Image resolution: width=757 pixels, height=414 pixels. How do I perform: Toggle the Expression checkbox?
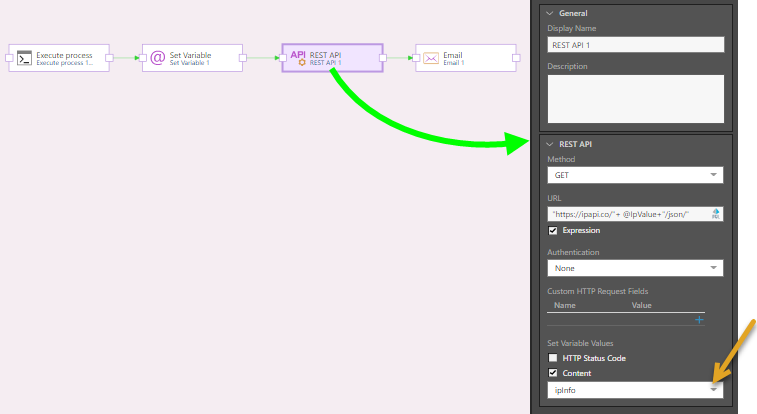[x=553, y=231]
